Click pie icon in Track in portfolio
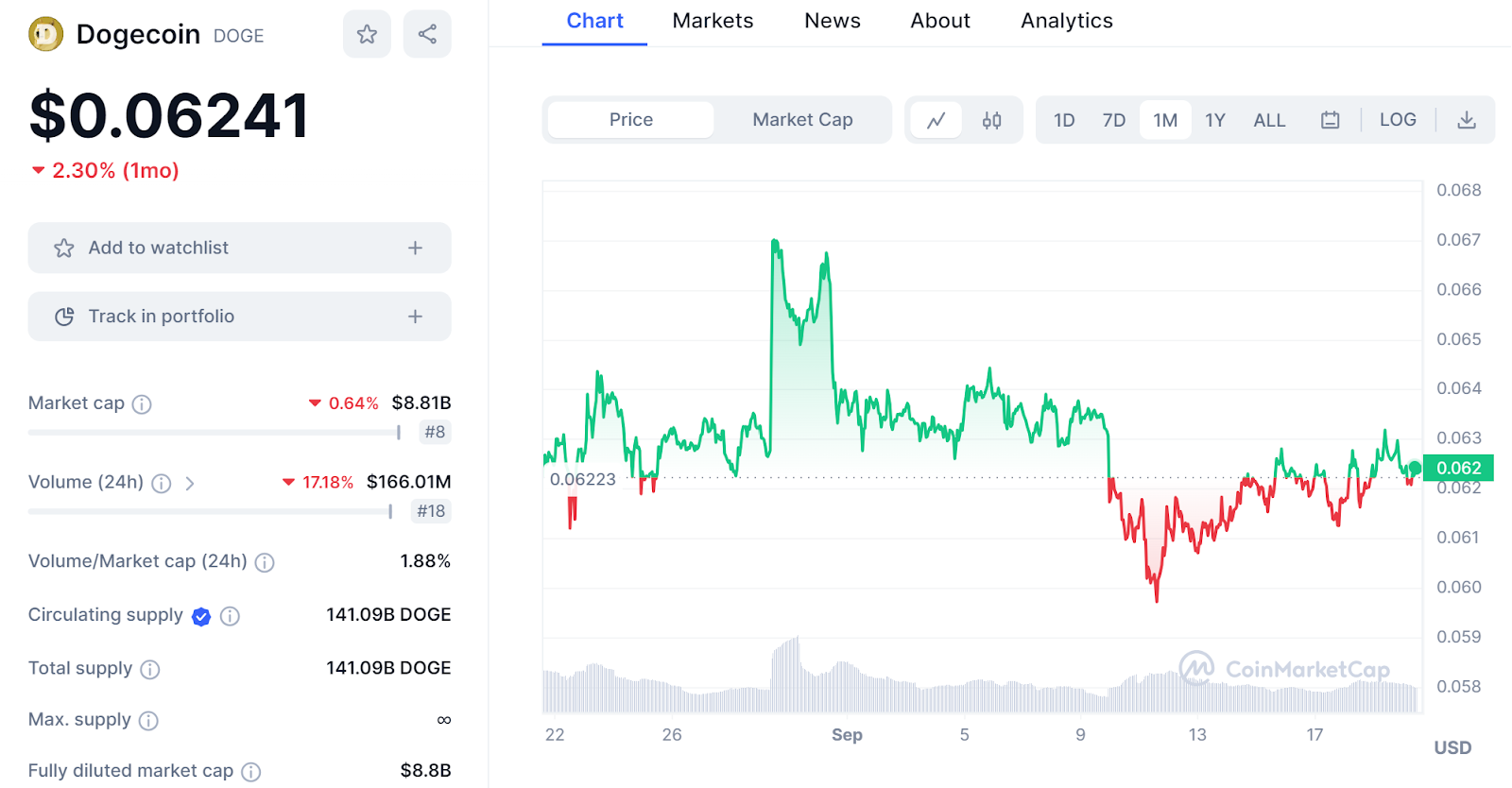Screen dimensions: 1512x788 64,317
